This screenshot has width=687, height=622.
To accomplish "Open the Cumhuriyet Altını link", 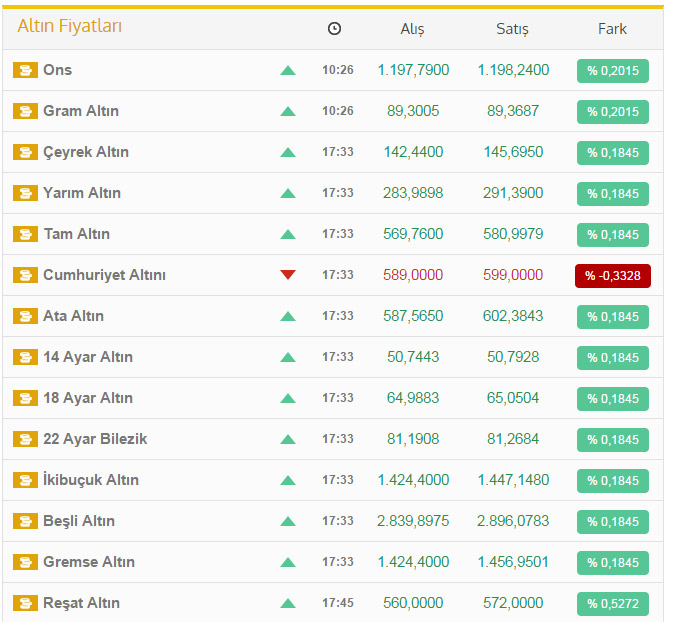I will coord(104,275).
